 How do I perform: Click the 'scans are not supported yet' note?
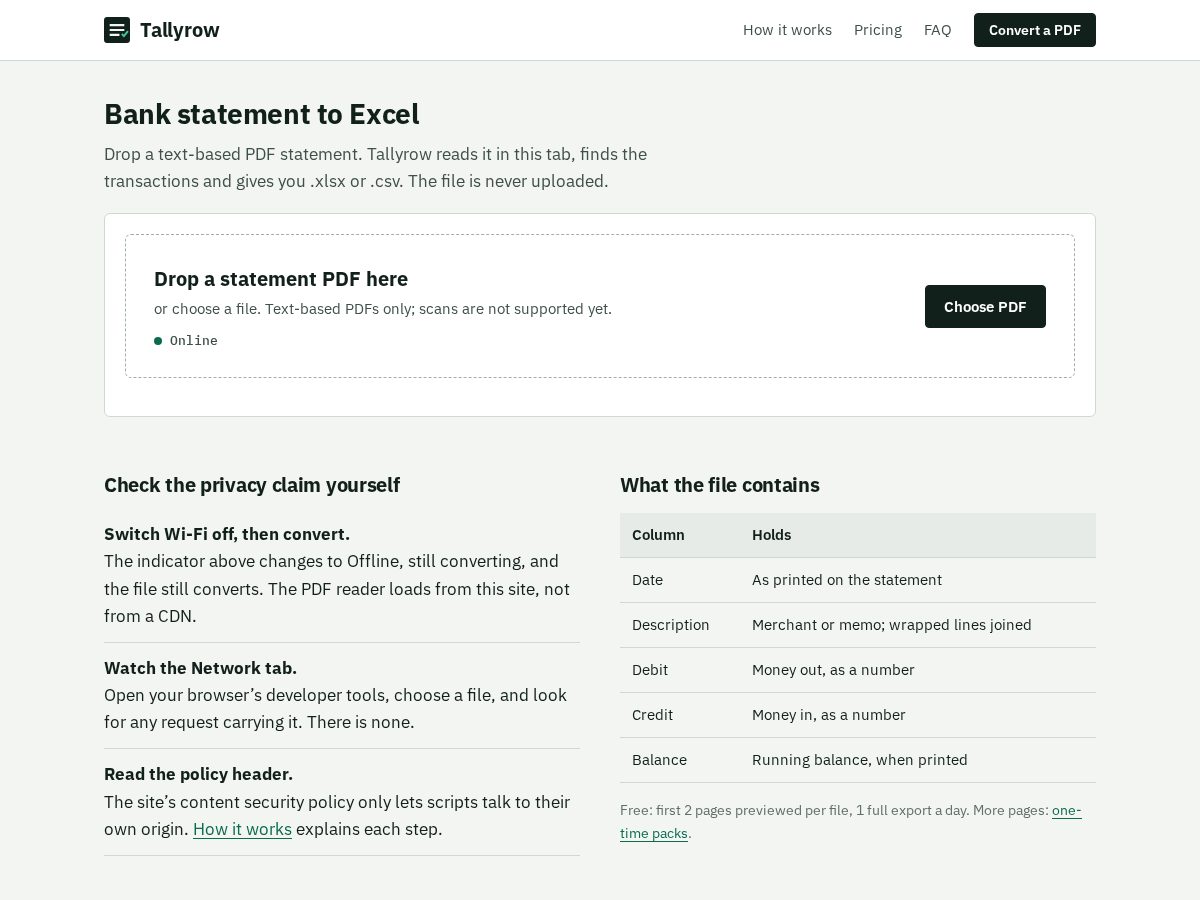[x=513, y=309]
